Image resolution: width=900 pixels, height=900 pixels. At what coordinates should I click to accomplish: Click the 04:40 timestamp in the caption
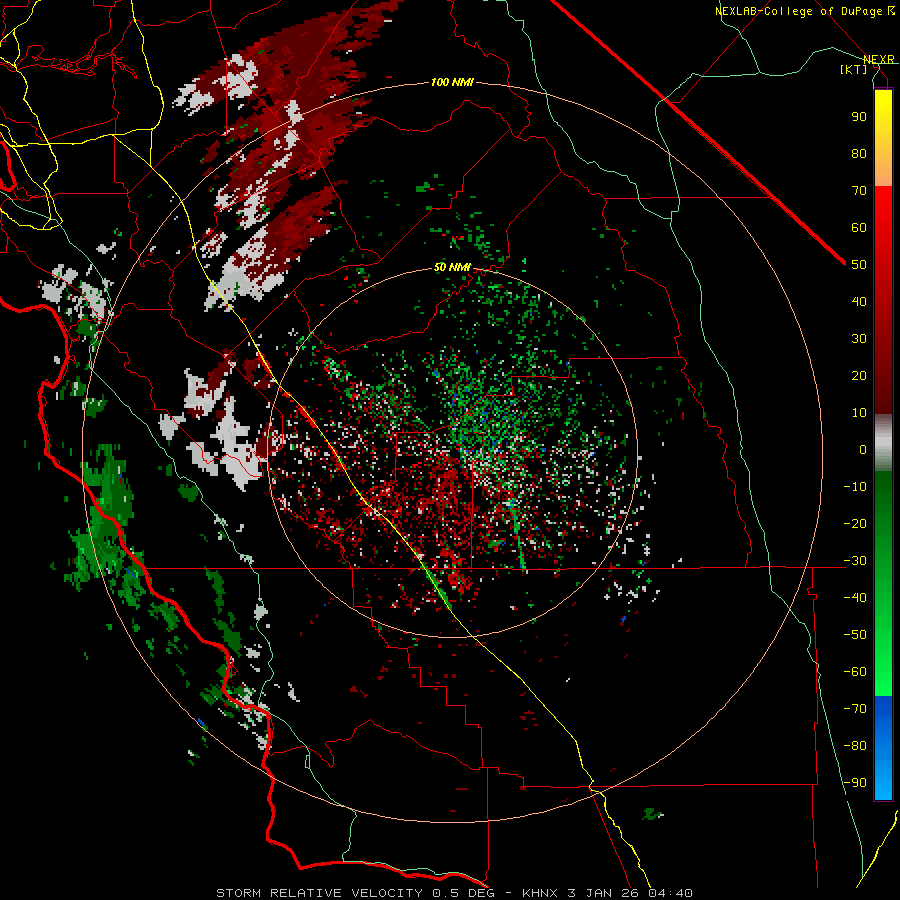point(671,893)
